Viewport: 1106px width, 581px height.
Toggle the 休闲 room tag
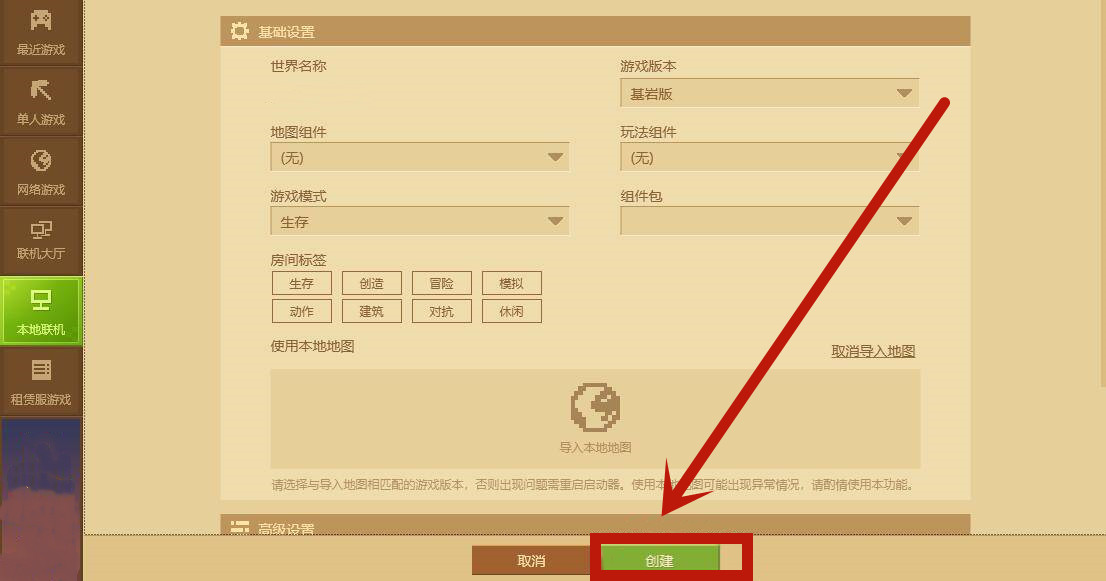pyautogui.click(x=511, y=311)
